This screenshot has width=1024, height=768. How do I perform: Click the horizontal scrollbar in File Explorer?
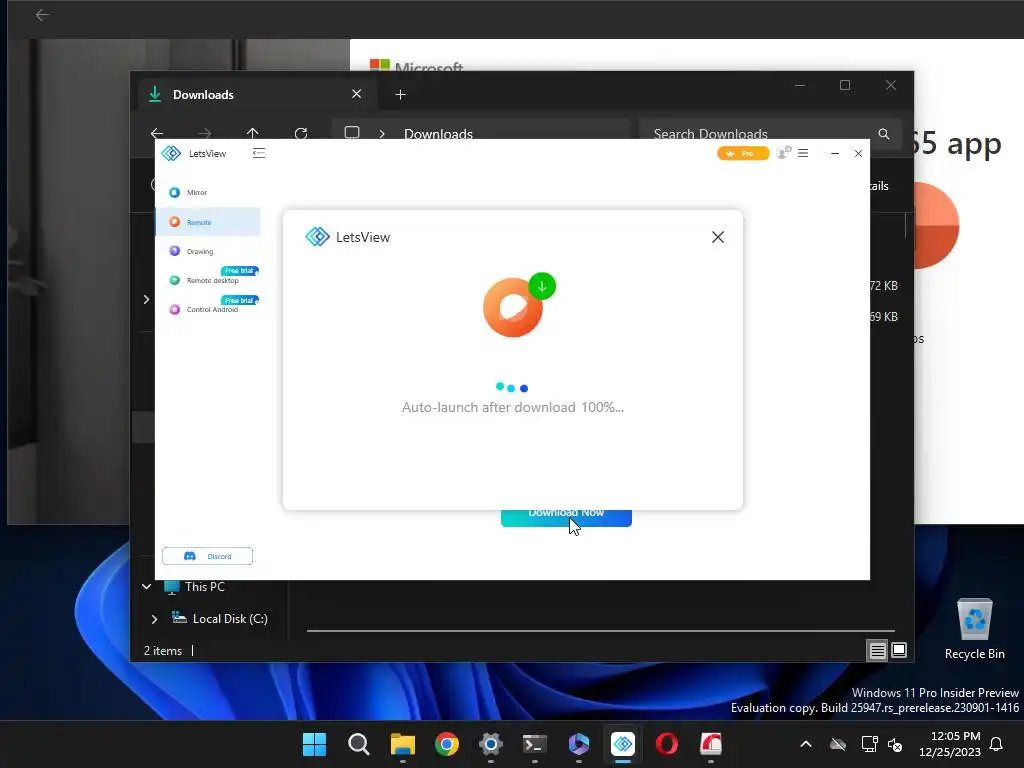click(600, 631)
